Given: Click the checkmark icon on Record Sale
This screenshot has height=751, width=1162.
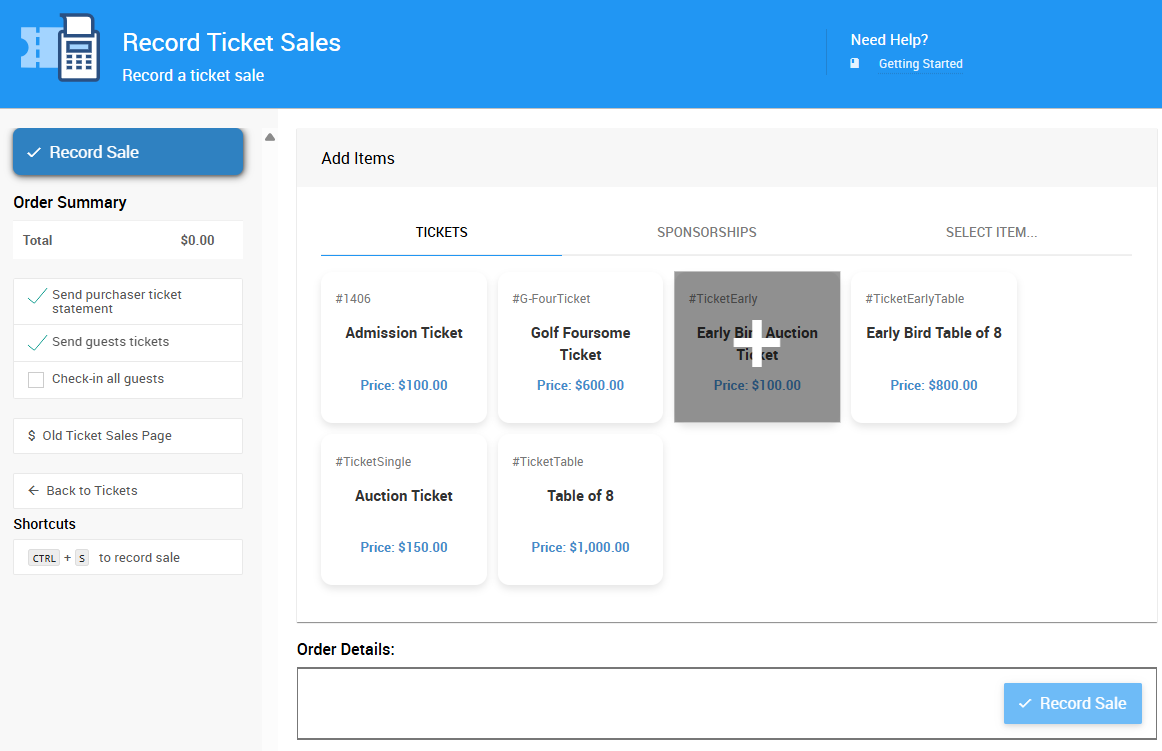Looking at the screenshot, I should click(x=34, y=151).
